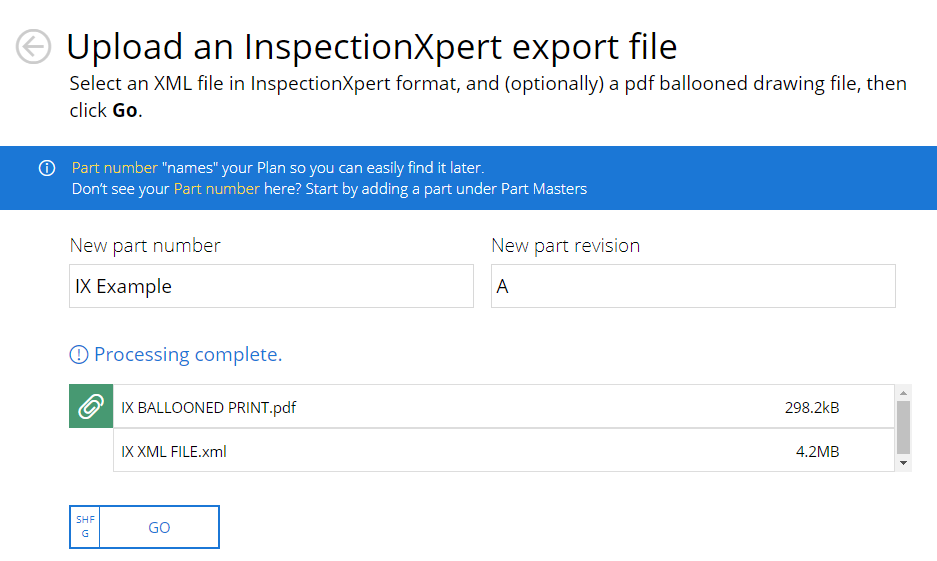
Task: Click the SHF G shortcut badge
Action: (85, 527)
